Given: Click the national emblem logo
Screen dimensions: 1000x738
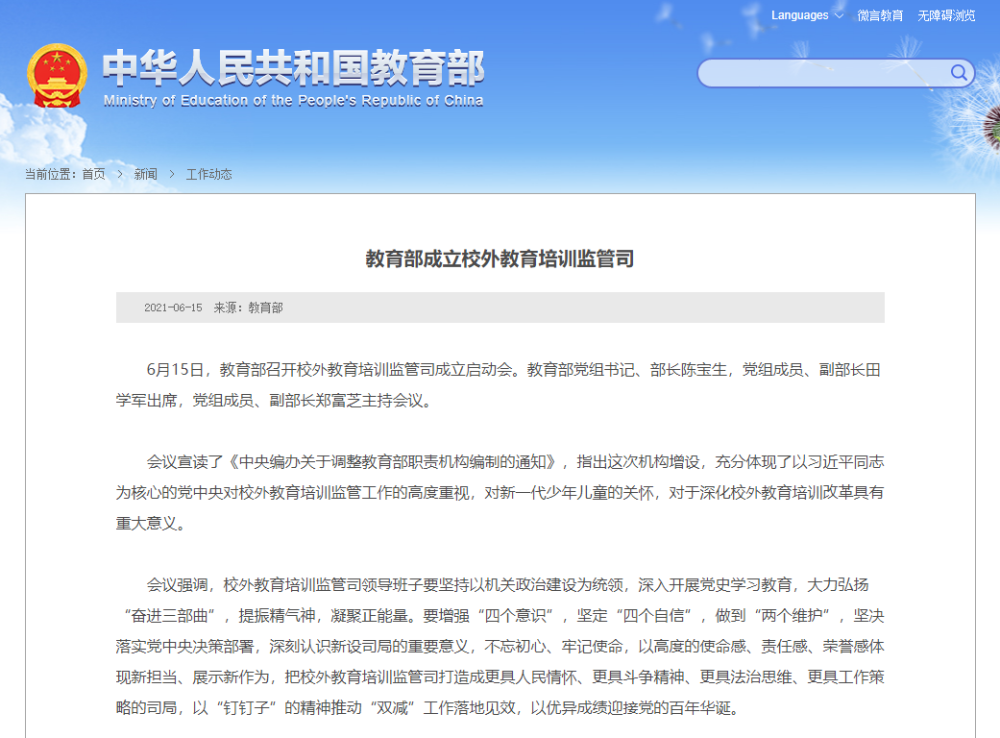Looking at the screenshot, I should pyautogui.click(x=58, y=75).
